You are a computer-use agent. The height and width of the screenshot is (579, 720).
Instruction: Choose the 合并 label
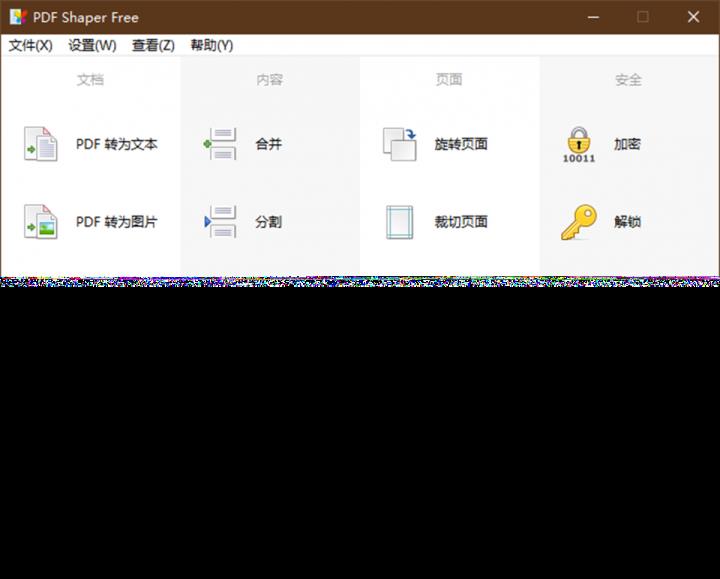[269, 144]
